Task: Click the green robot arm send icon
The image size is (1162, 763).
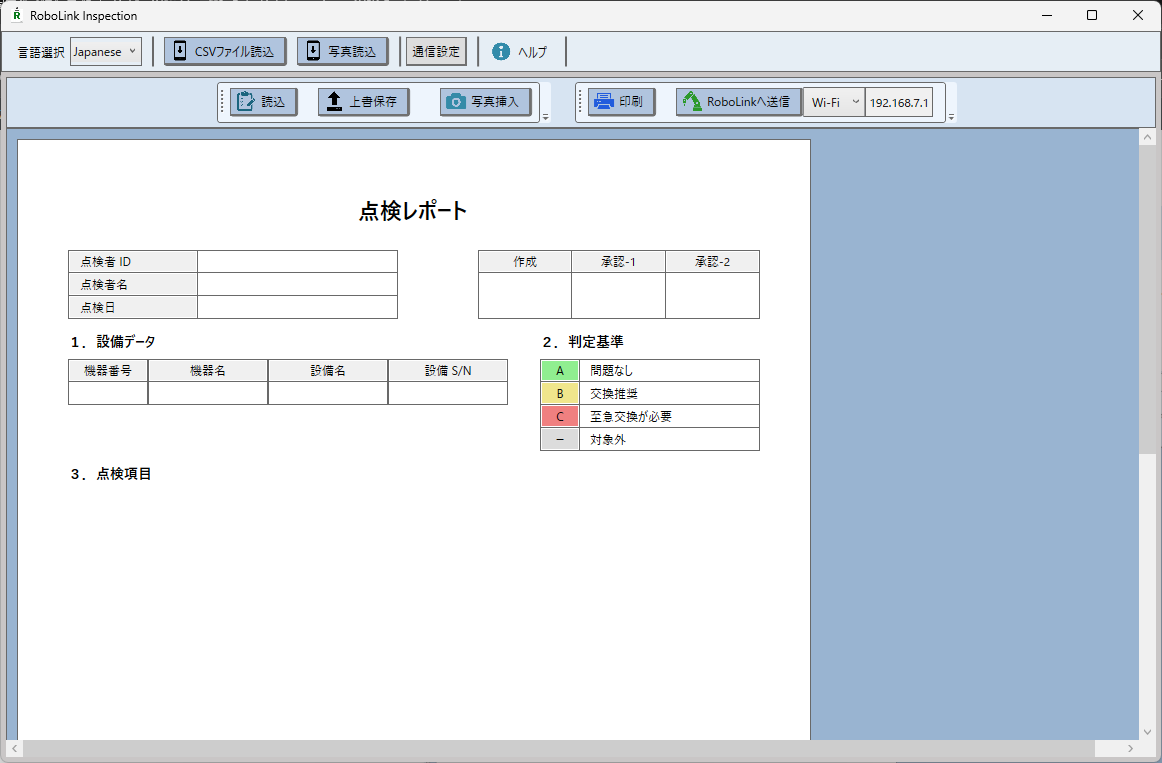Action: 692,101
